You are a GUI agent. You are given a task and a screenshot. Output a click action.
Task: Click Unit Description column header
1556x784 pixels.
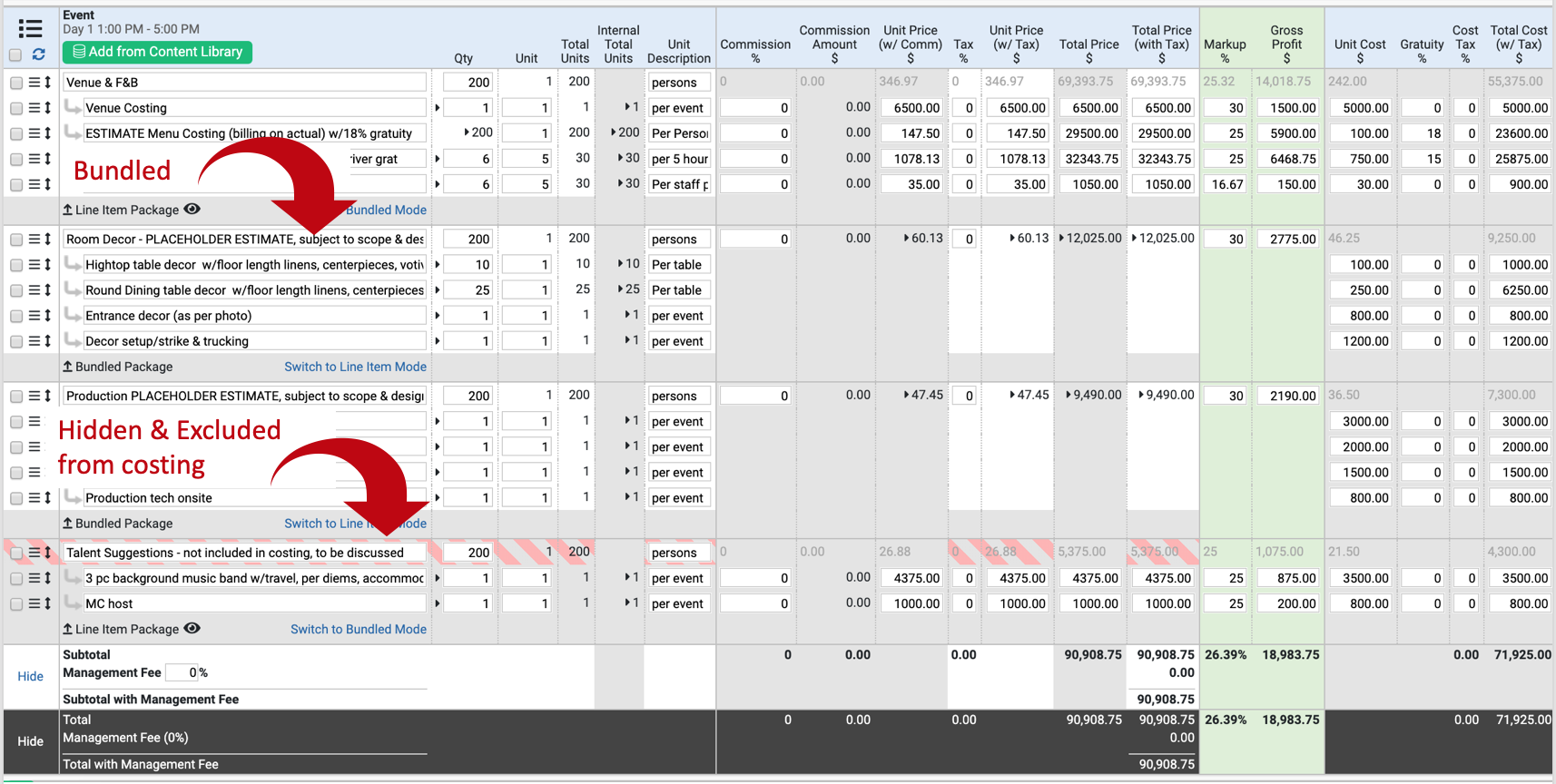click(x=679, y=51)
